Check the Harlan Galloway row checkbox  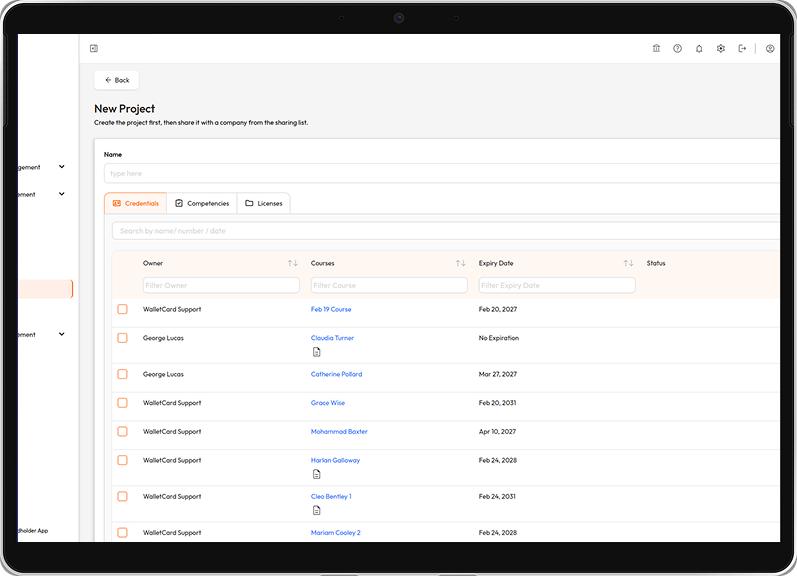pyautogui.click(x=122, y=460)
